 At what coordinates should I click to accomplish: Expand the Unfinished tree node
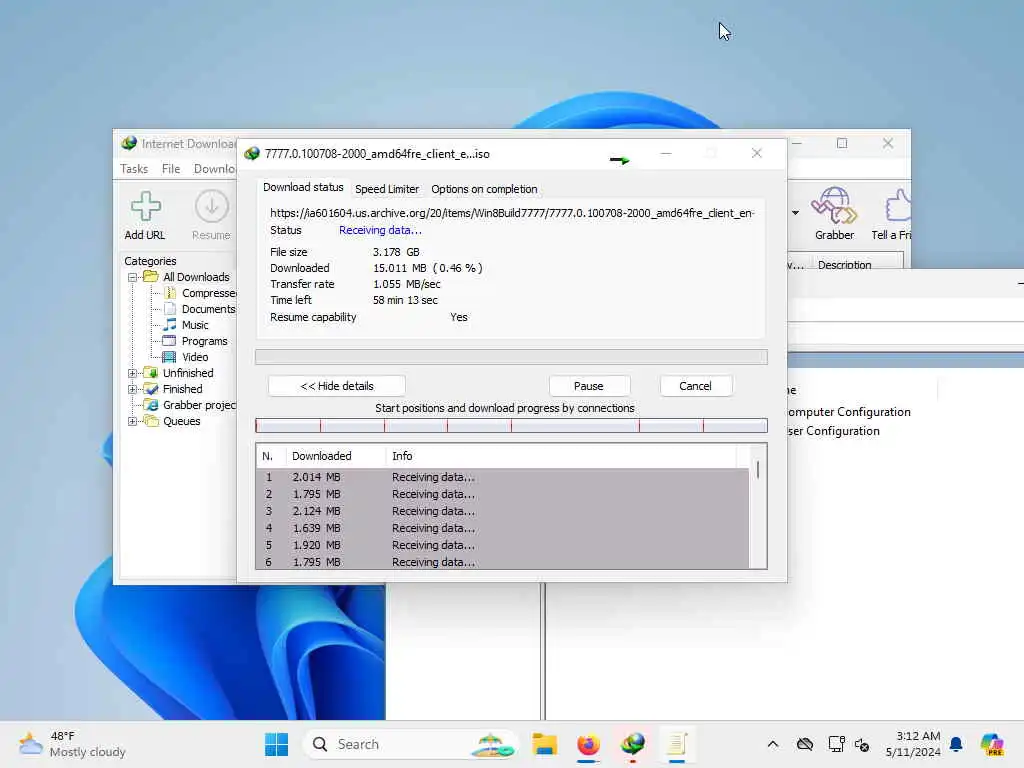[133, 373]
